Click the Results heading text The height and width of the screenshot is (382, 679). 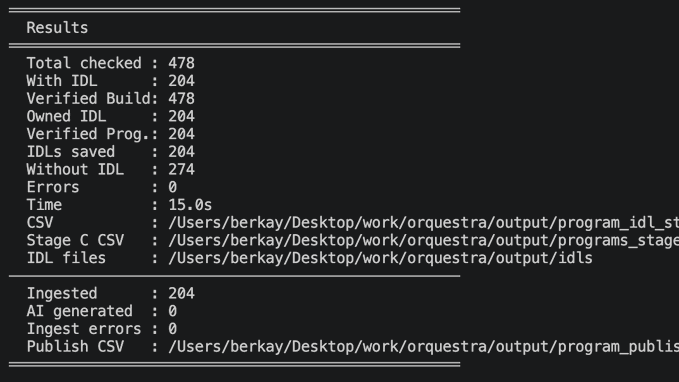coord(57,28)
